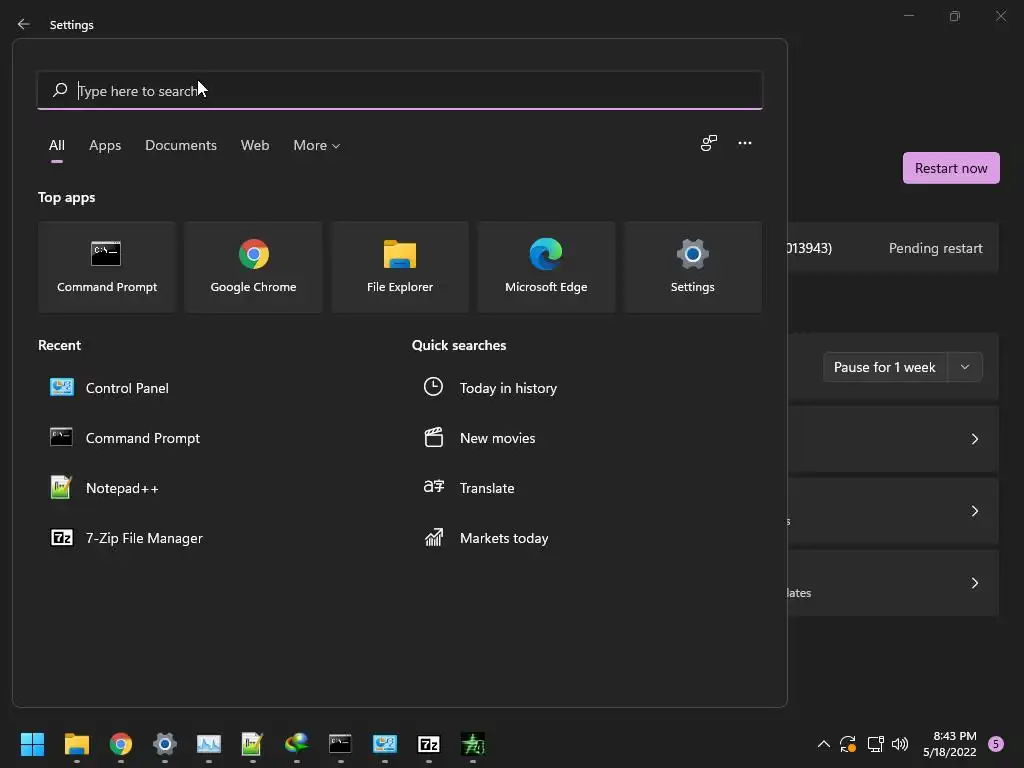
Task: Click the back arrow in Settings window
Action: coord(24,24)
